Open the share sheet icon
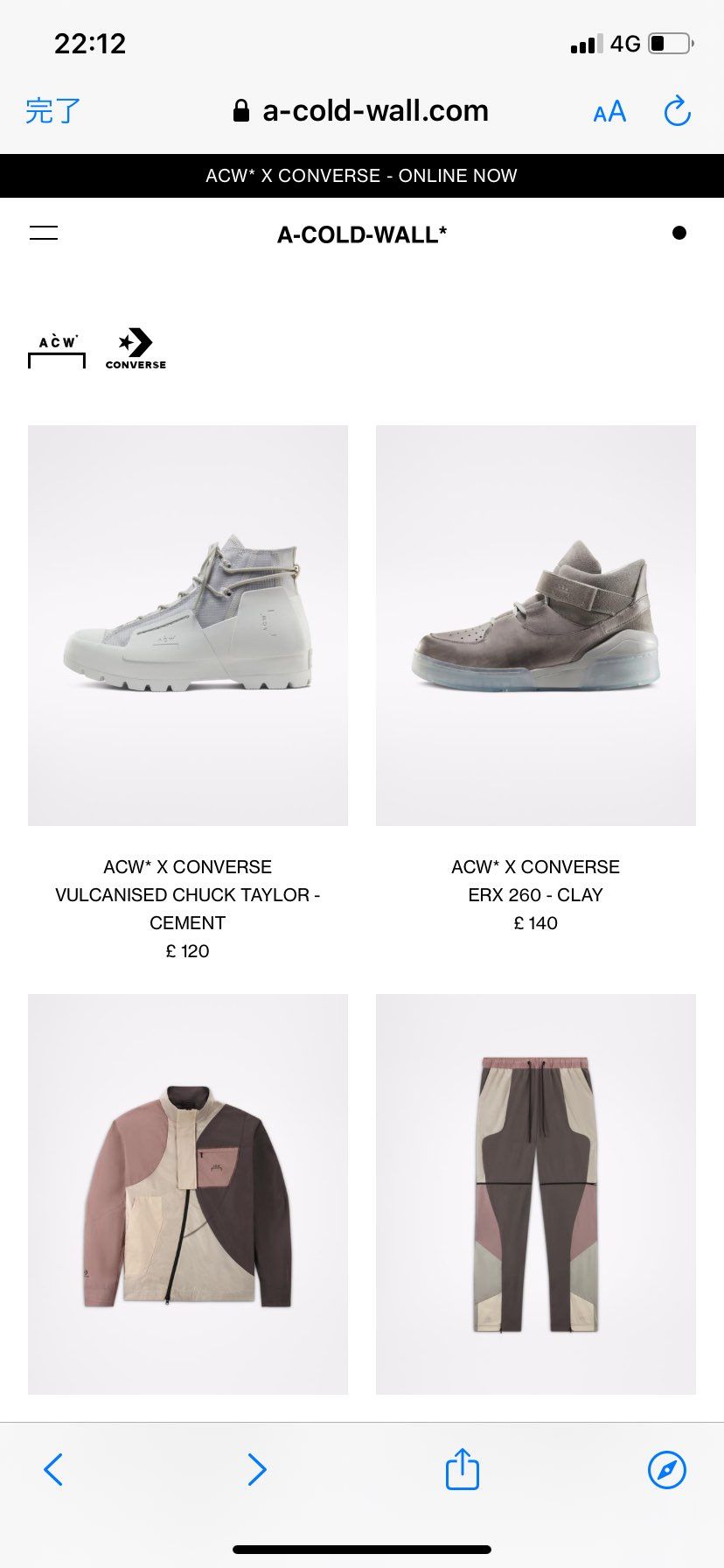This screenshot has width=724, height=1568. (463, 1468)
